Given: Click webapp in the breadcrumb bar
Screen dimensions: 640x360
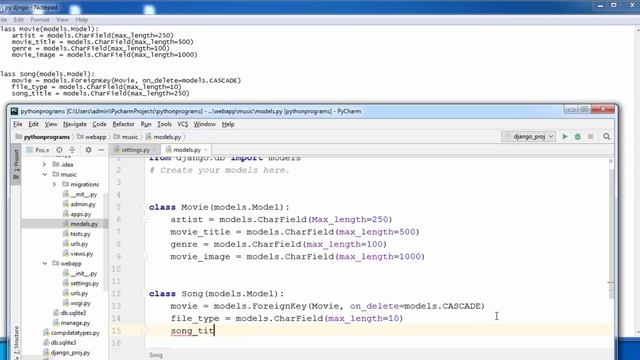Looking at the screenshot, I should 92,137.
